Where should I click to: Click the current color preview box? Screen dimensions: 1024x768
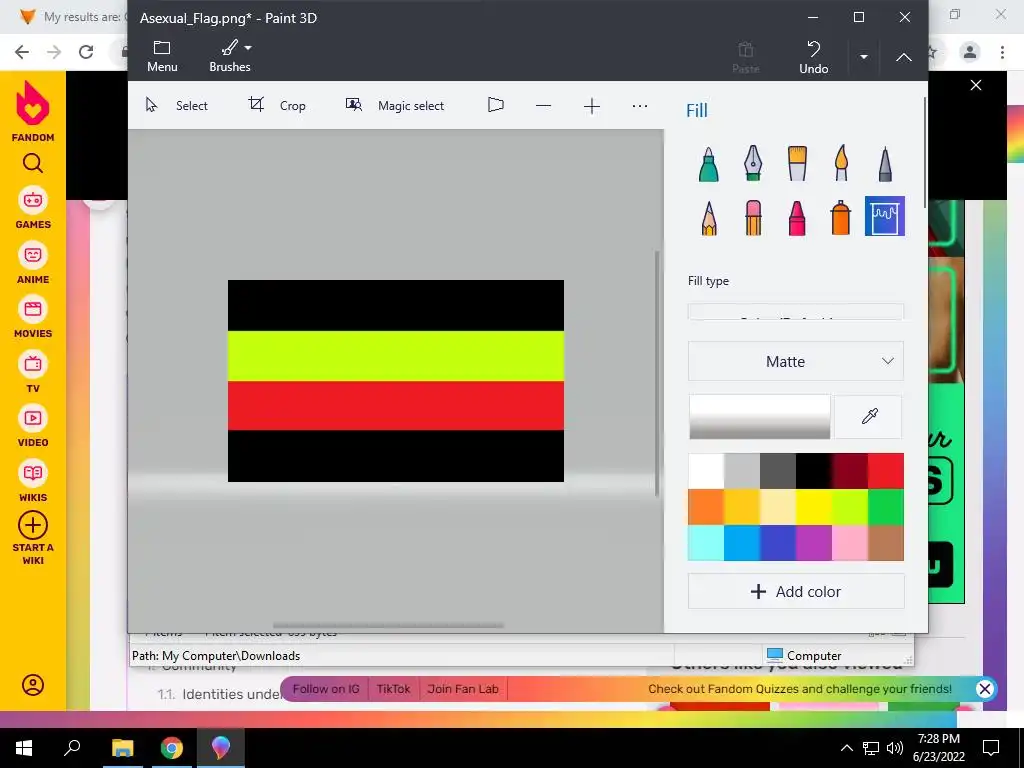[760, 417]
